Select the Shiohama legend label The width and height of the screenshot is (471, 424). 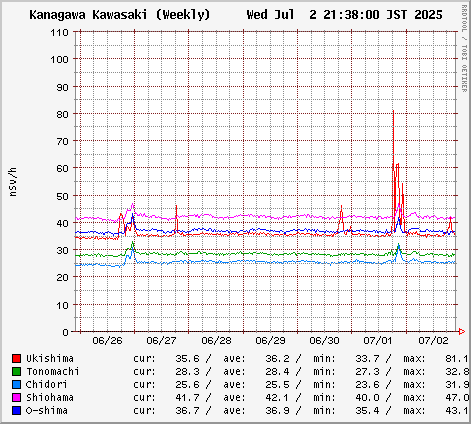(50, 397)
